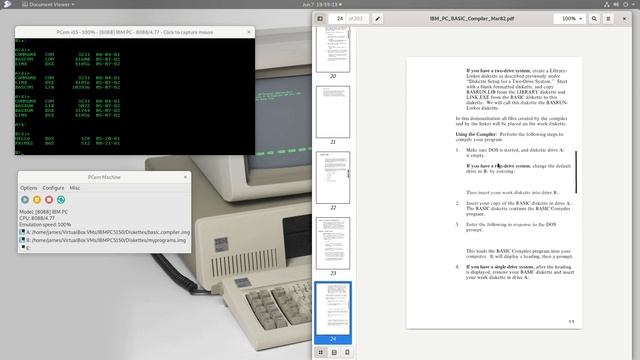The image size is (640, 360).
Task: Click the 'Using the Compiler:' heading in PDF
Action: (476, 134)
